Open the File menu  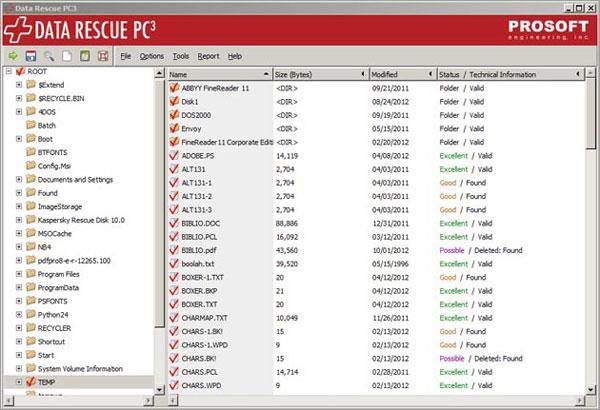[x=126, y=56]
